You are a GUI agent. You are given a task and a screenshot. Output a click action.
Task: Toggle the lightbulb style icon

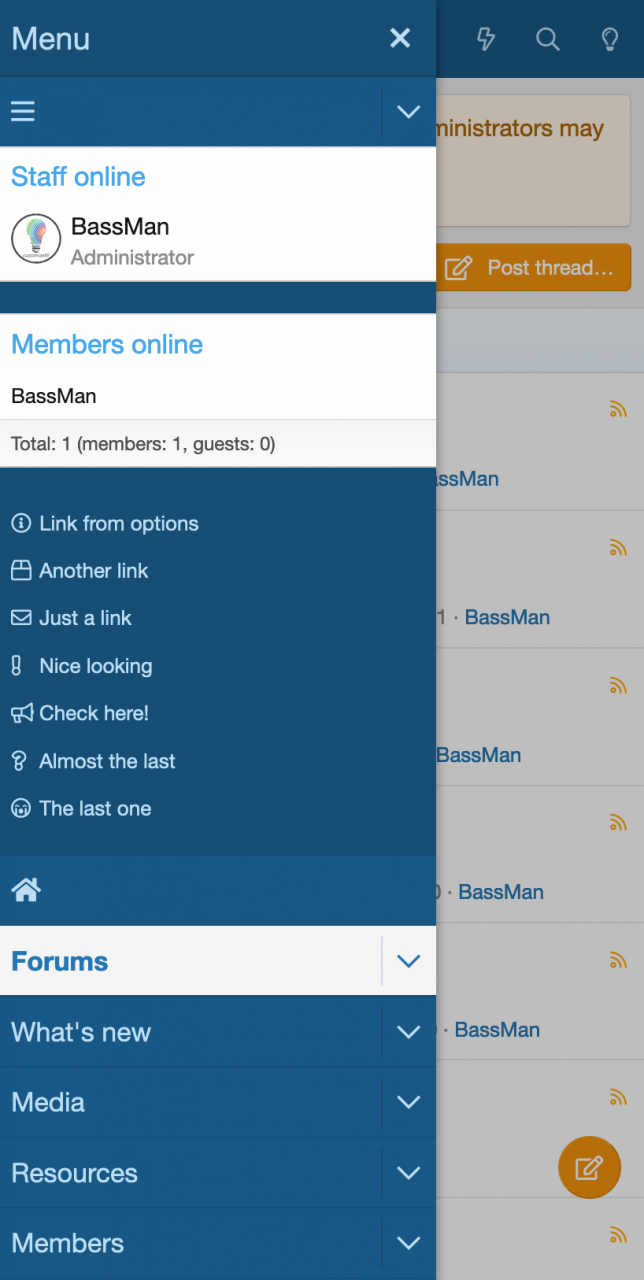point(609,39)
